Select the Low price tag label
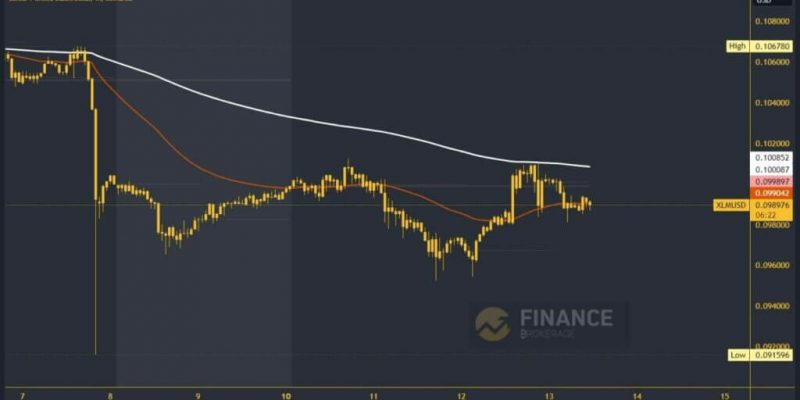The image size is (800, 400). pos(738,355)
